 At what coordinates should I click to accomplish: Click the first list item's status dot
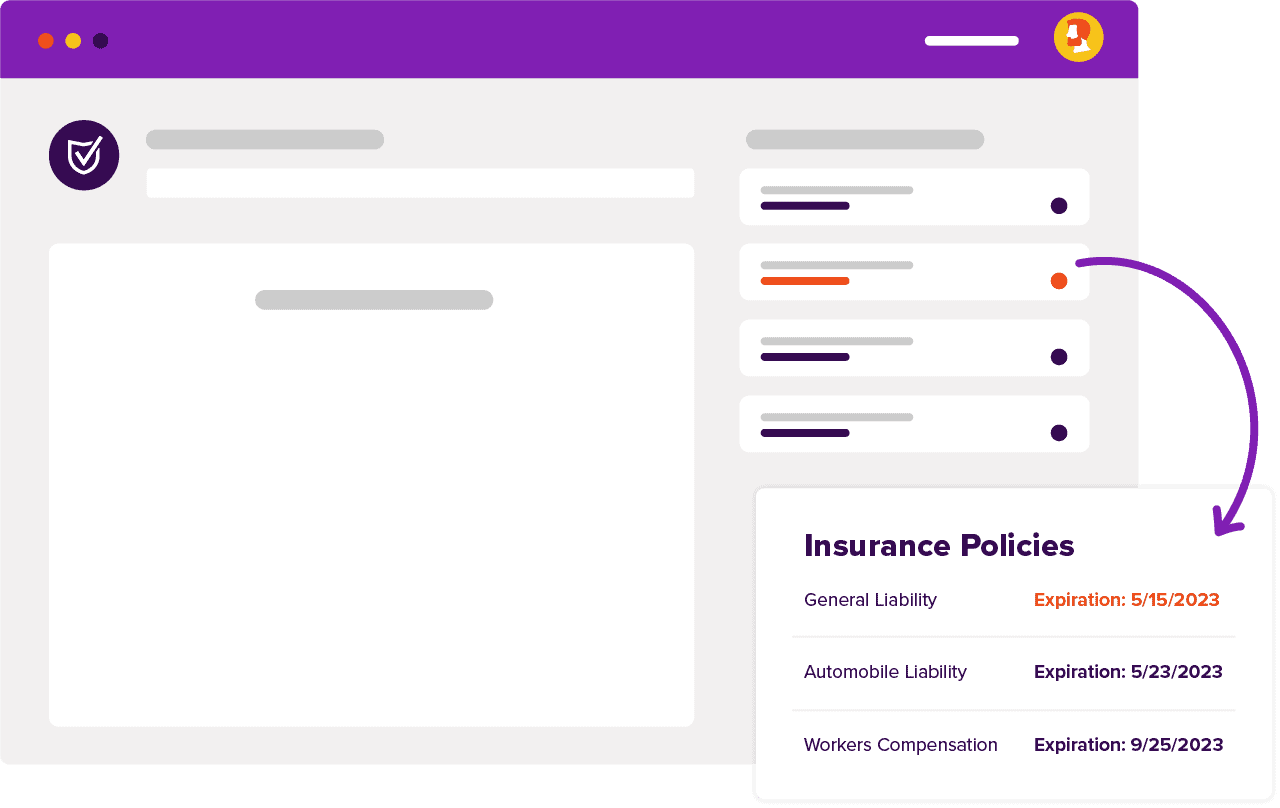(x=1059, y=206)
